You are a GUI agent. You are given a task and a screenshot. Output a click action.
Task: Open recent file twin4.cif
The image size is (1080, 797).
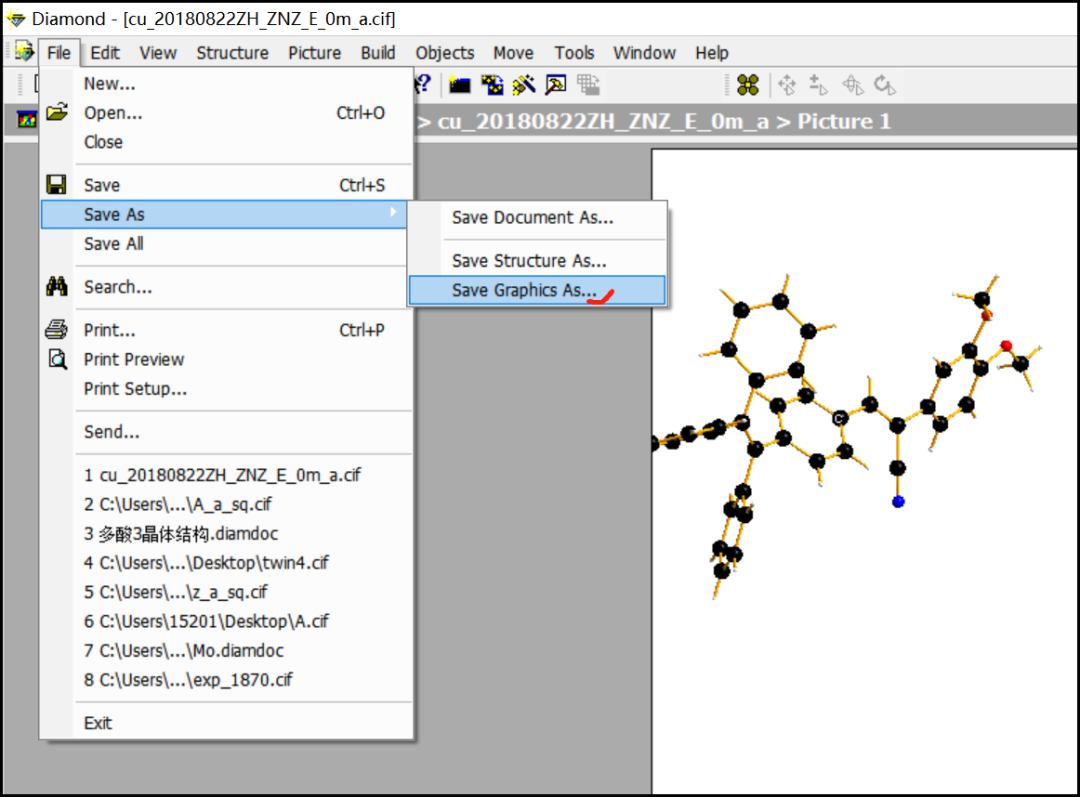tap(206, 563)
